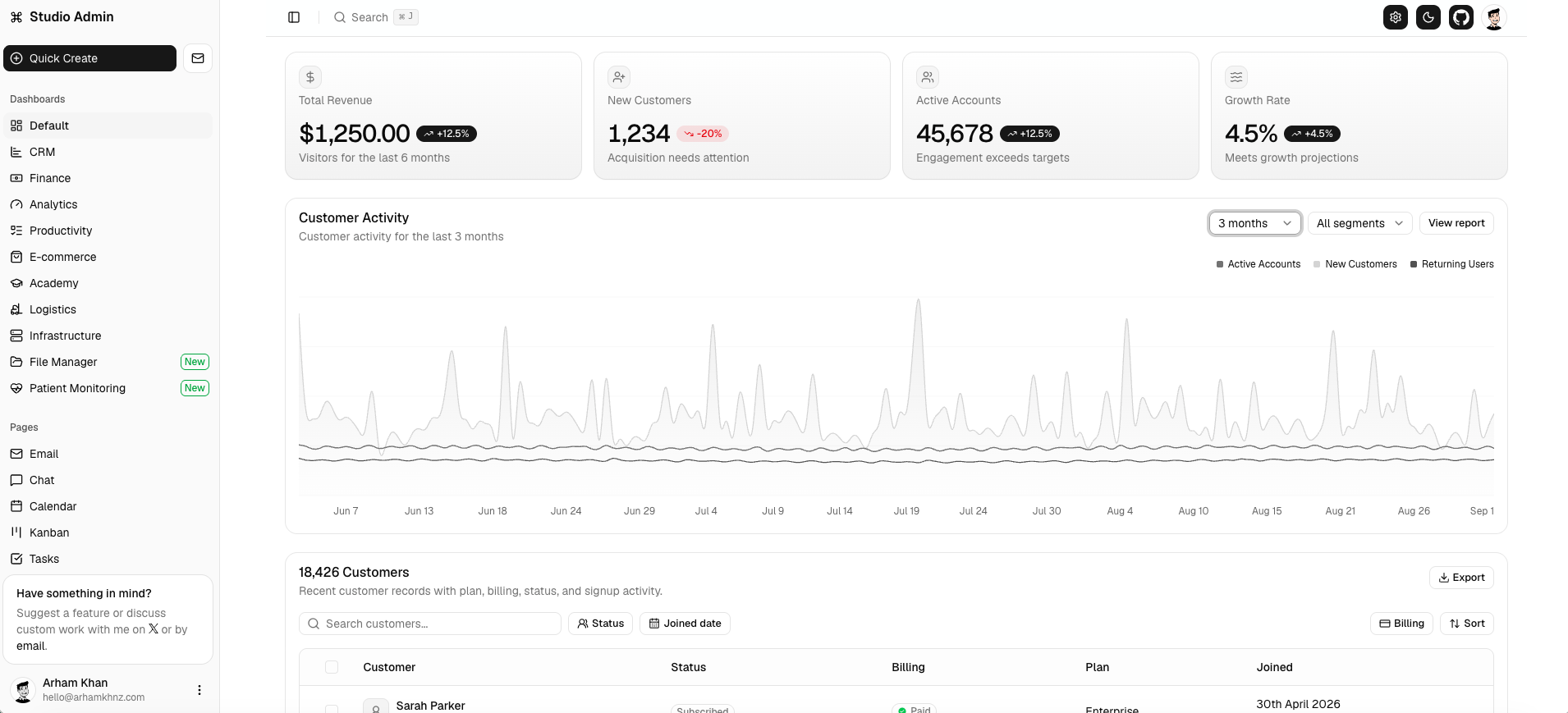Select the header checkbox for all customers
The height and width of the screenshot is (713, 1568).
[x=332, y=667]
